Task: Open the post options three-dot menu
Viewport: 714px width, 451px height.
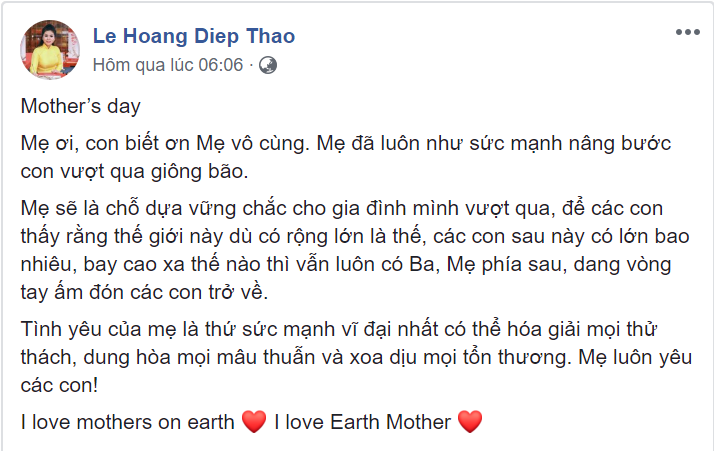Action: tap(687, 33)
